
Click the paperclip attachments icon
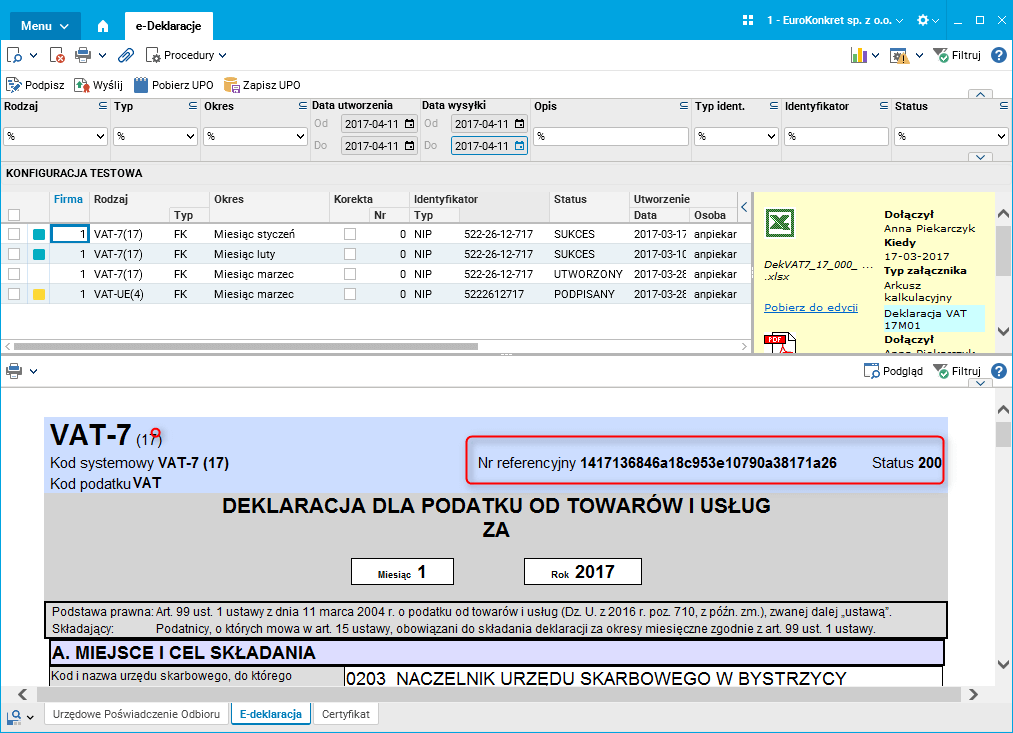[125, 56]
